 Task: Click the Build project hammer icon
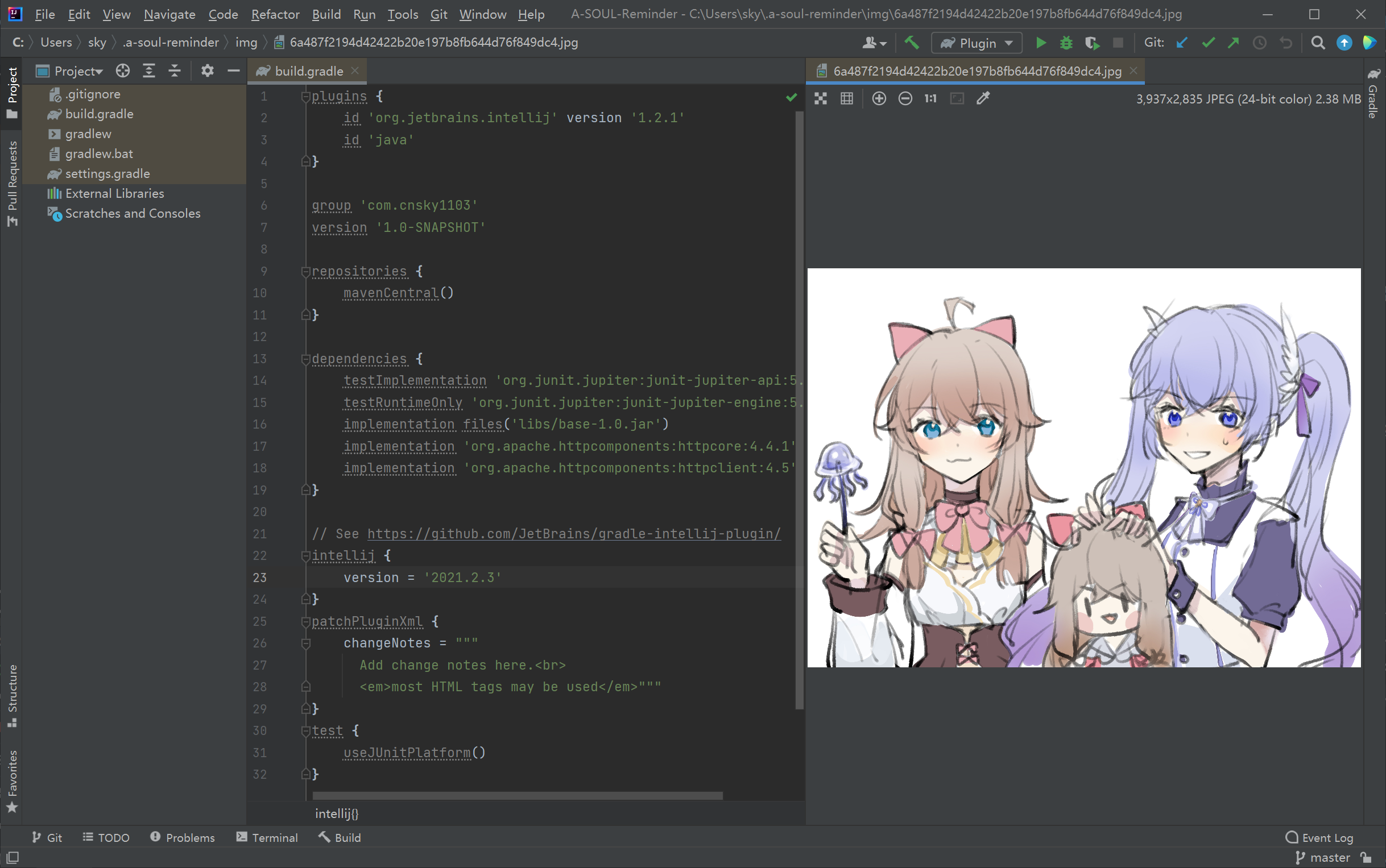[912, 43]
